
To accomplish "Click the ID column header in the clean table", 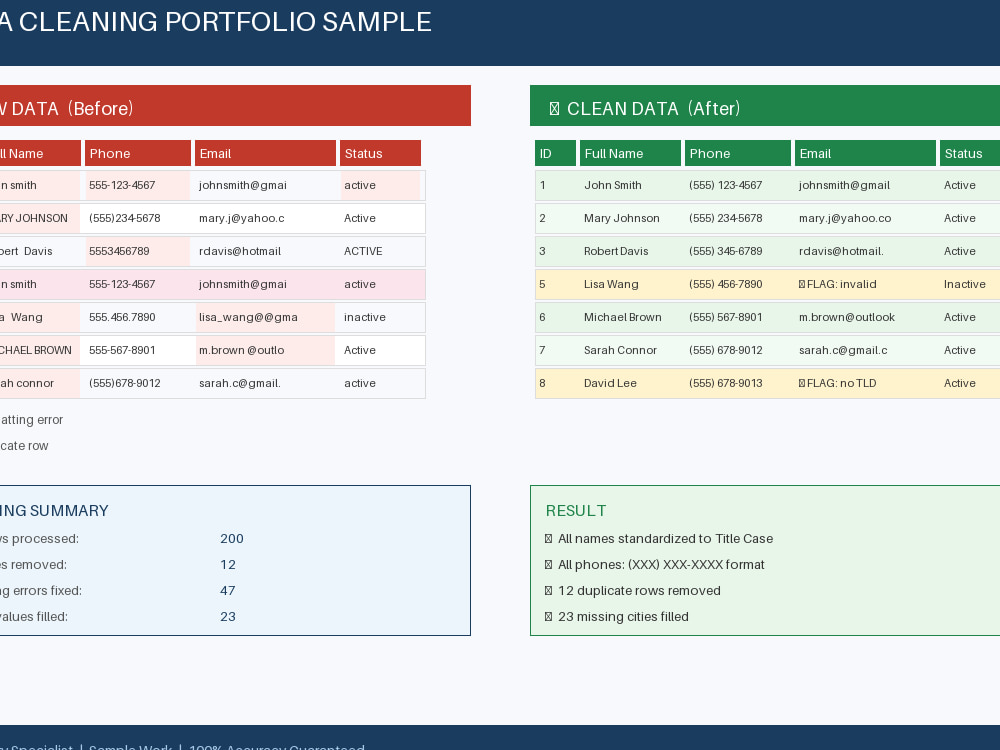I will (555, 153).
